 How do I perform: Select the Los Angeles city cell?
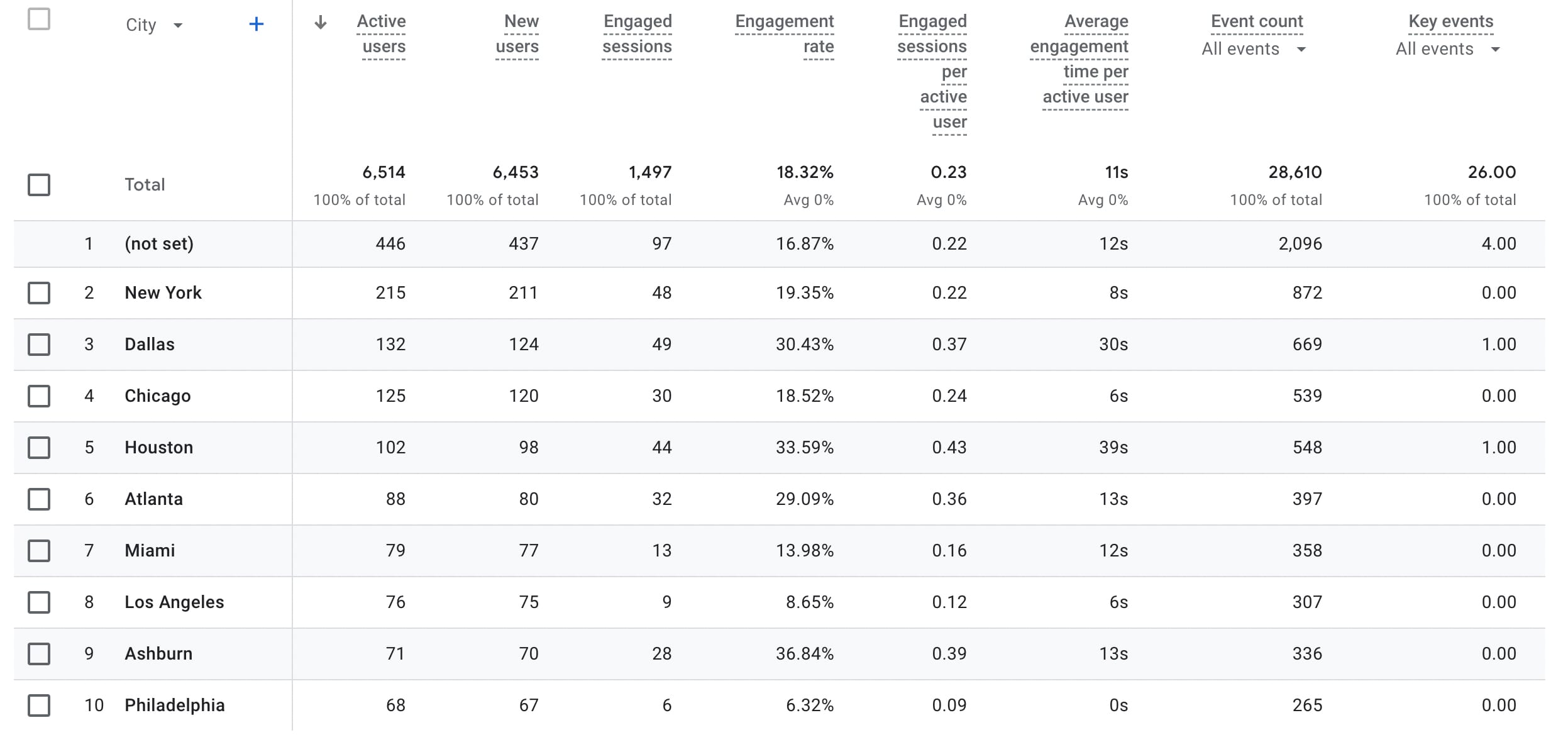coord(174,602)
